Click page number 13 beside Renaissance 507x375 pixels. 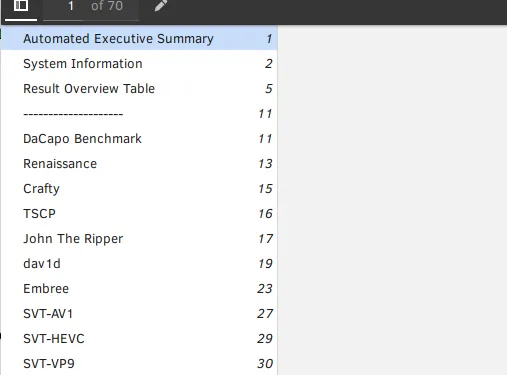[x=265, y=164]
